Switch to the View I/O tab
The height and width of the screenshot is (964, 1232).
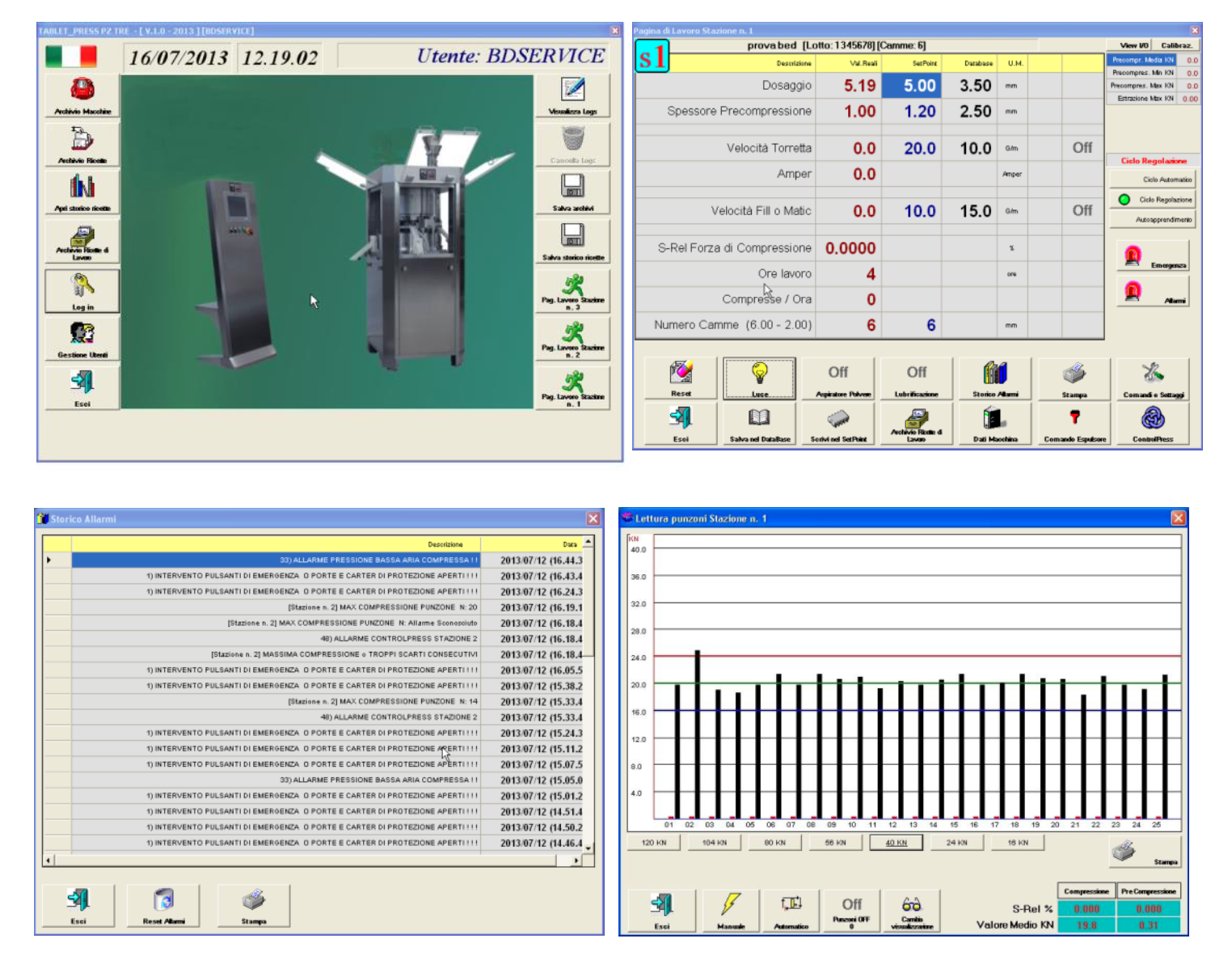(1133, 45)
